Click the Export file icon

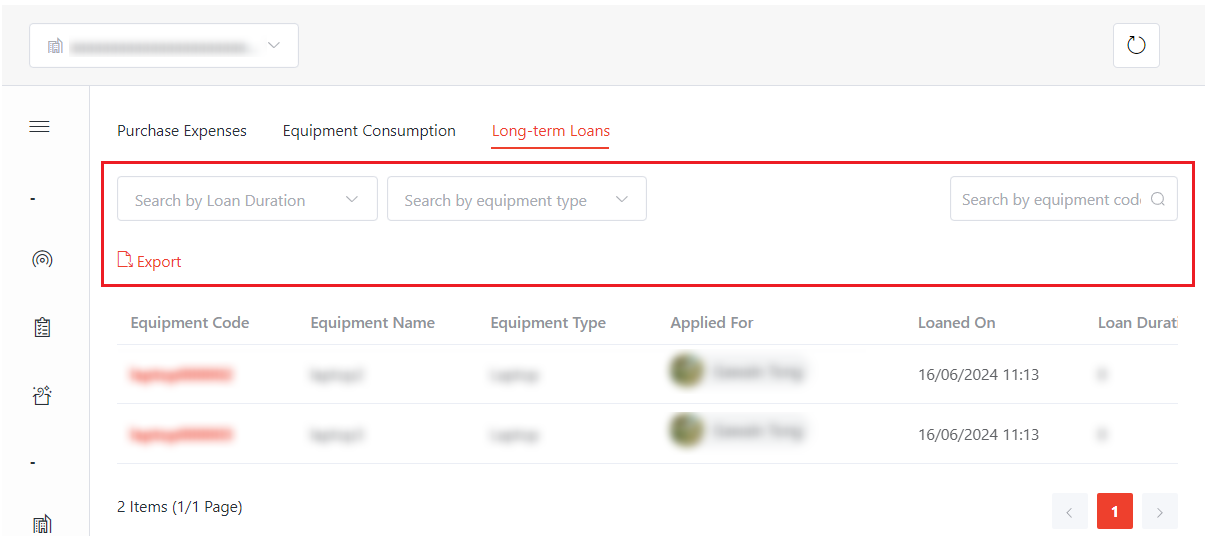click(125, 260)
